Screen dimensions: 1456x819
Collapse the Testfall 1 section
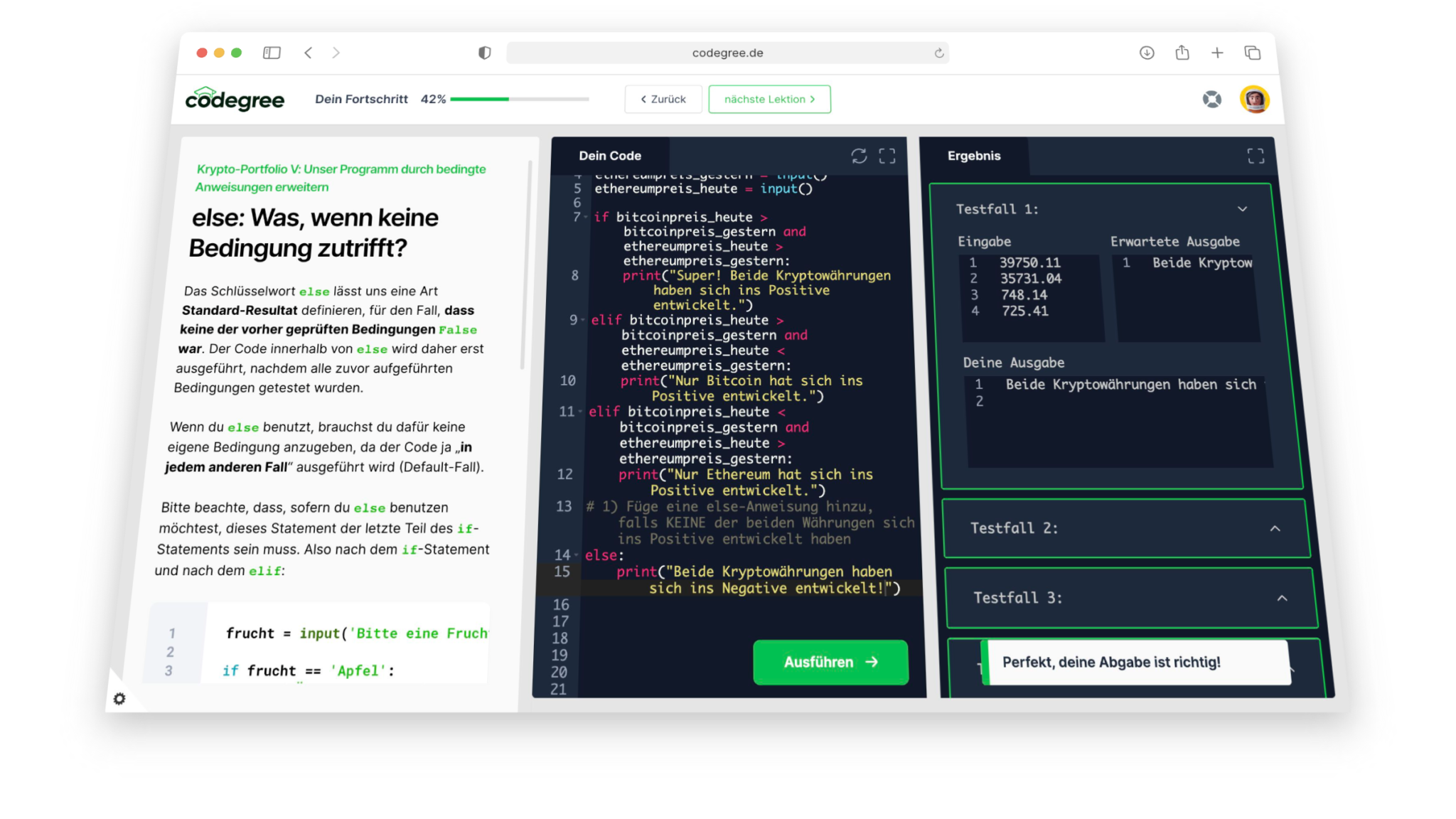(x=1242, y=208)
